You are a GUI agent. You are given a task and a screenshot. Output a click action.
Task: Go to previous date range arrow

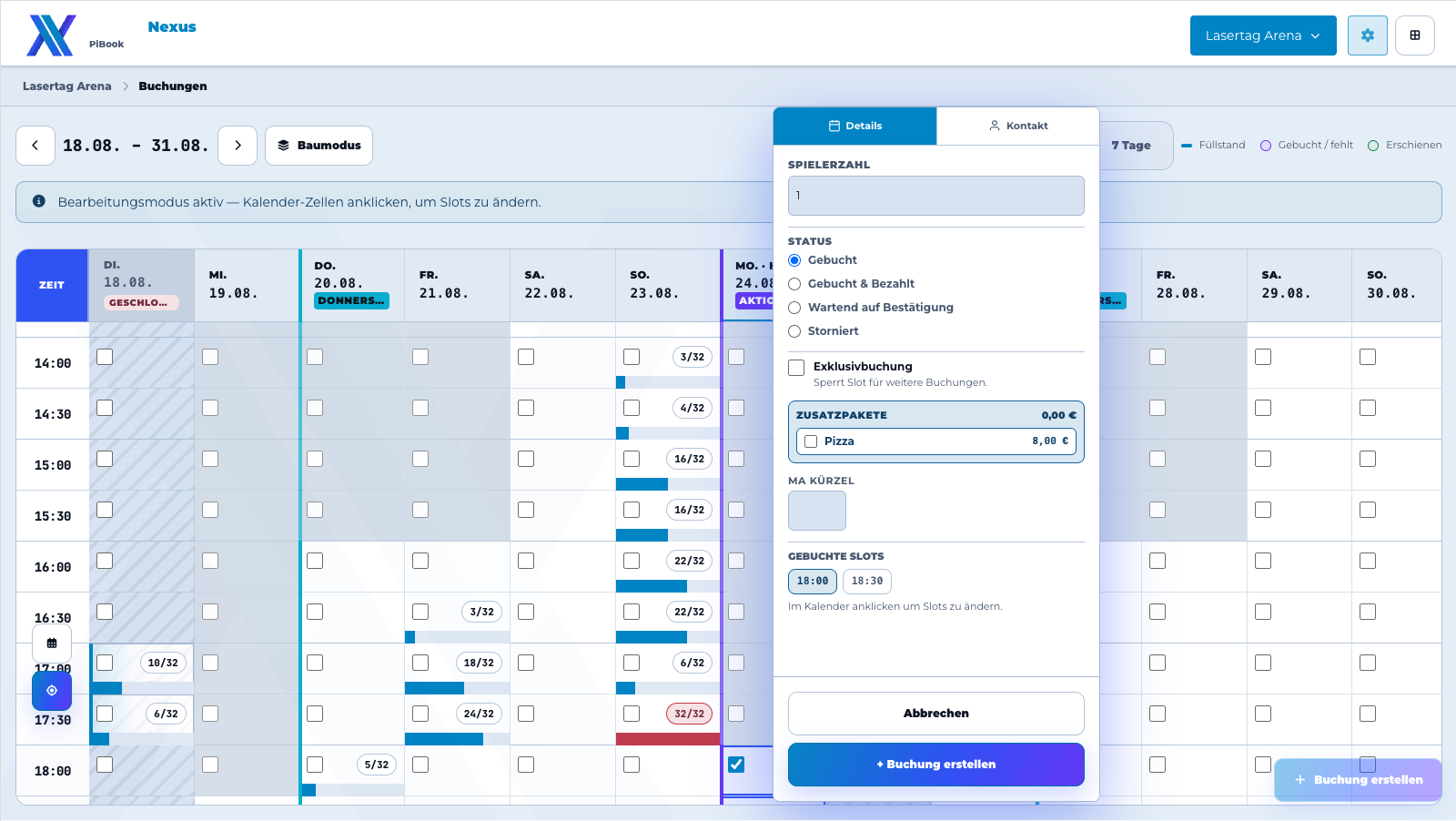(35, 146)
